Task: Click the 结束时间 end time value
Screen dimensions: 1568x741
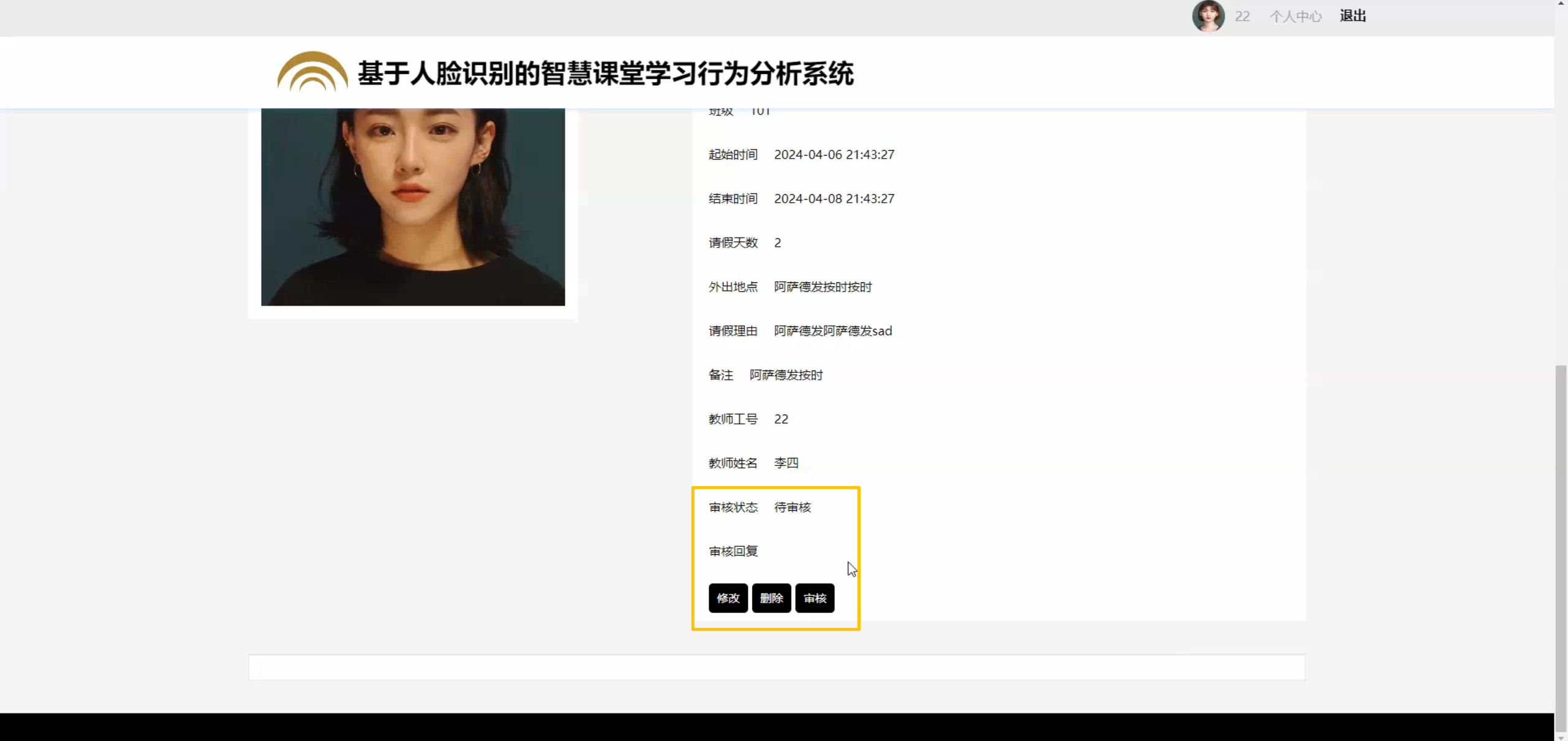Action: (x=834, y=199)
